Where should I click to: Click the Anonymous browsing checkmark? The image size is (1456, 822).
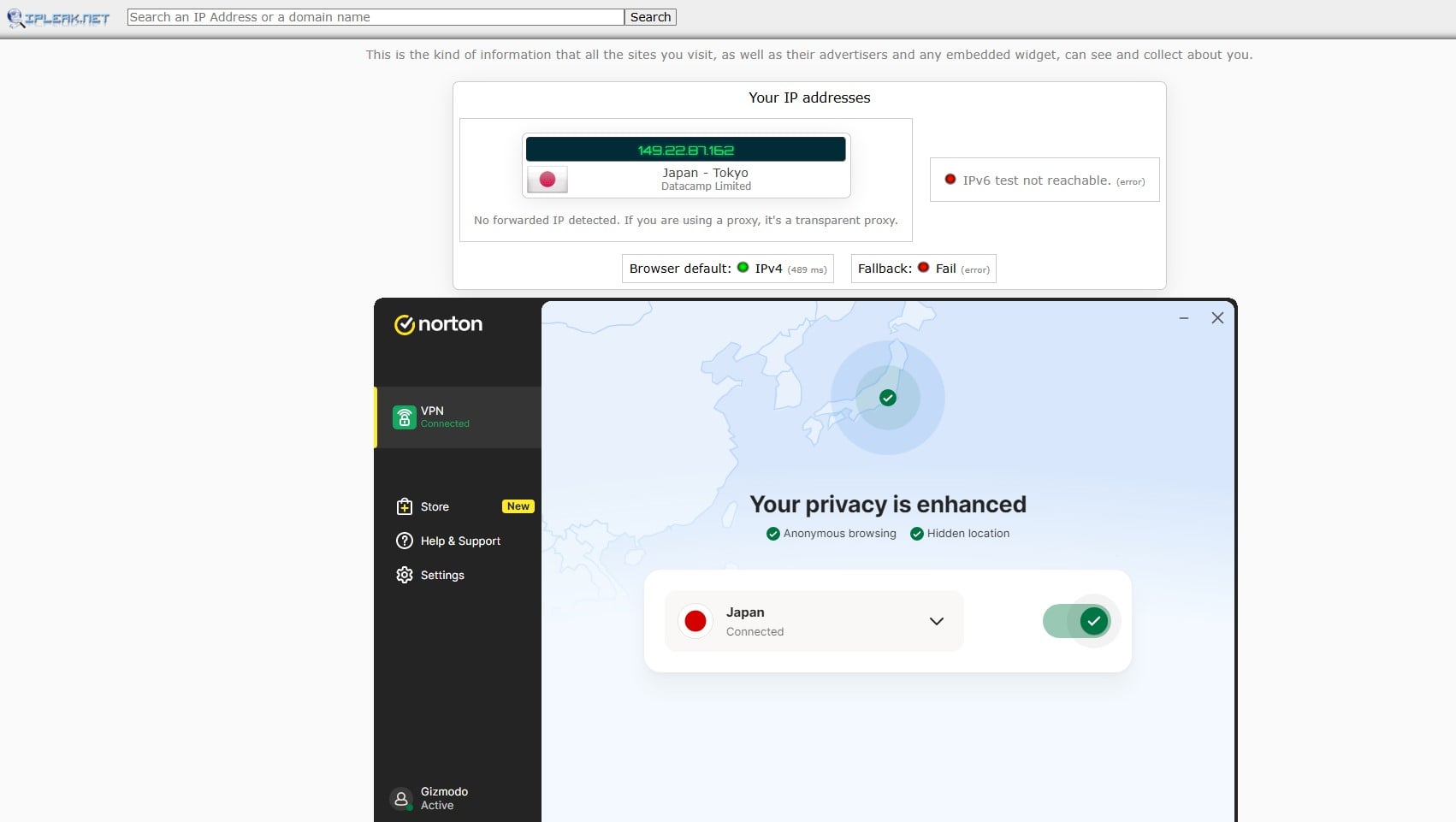coord(772,533)
